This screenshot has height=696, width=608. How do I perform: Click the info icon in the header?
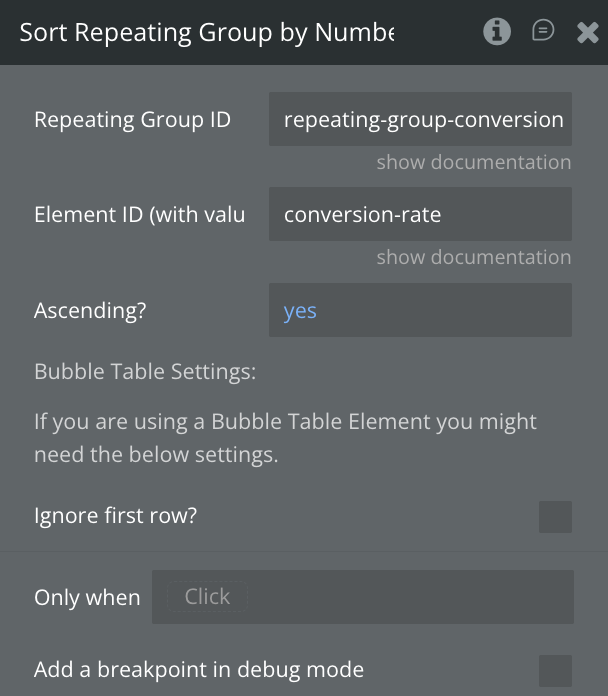(x=497, y=32)
